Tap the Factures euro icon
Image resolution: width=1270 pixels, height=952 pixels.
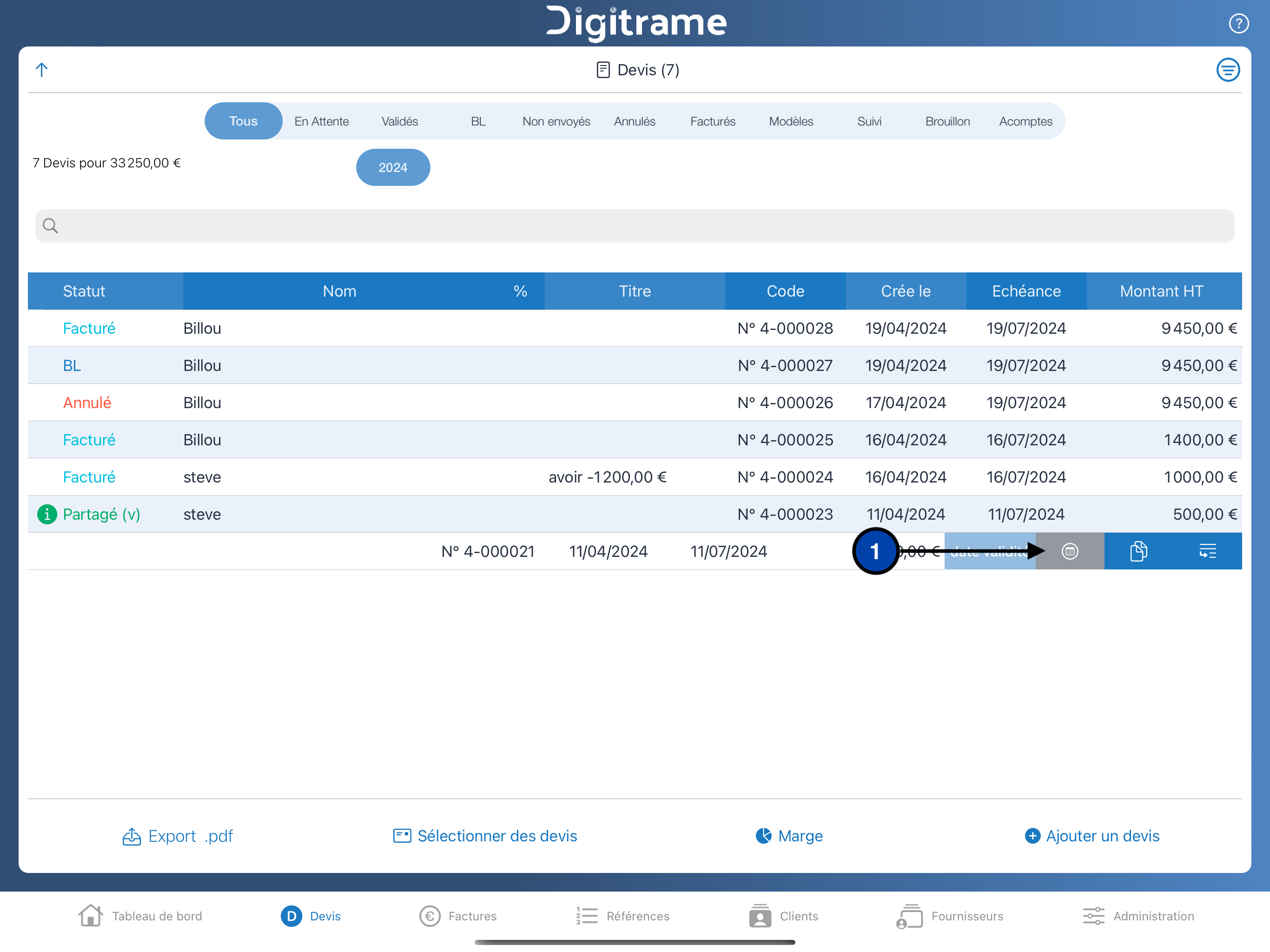coord(430,916)
